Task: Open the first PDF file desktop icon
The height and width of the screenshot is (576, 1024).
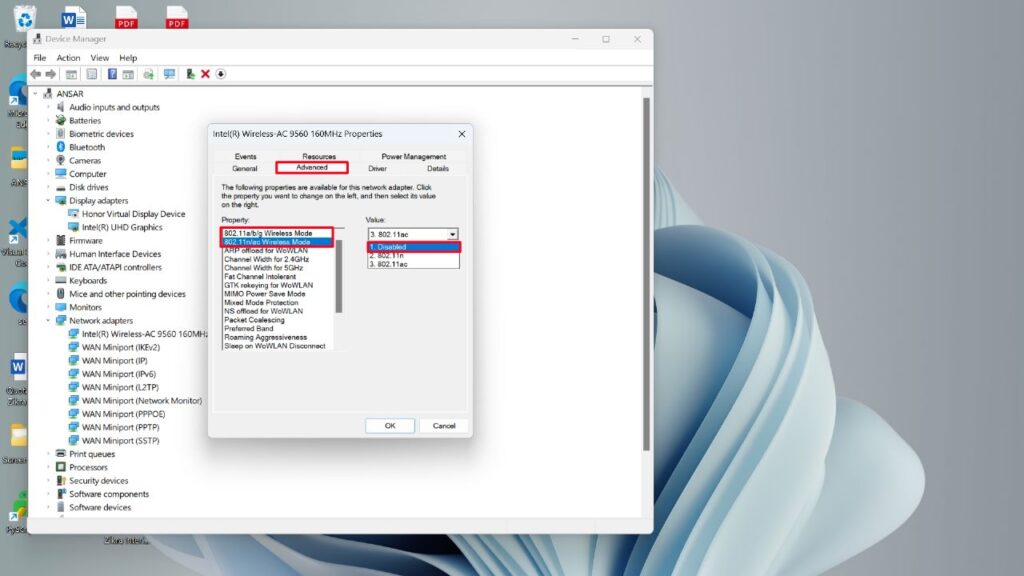Action: (126, 18)
